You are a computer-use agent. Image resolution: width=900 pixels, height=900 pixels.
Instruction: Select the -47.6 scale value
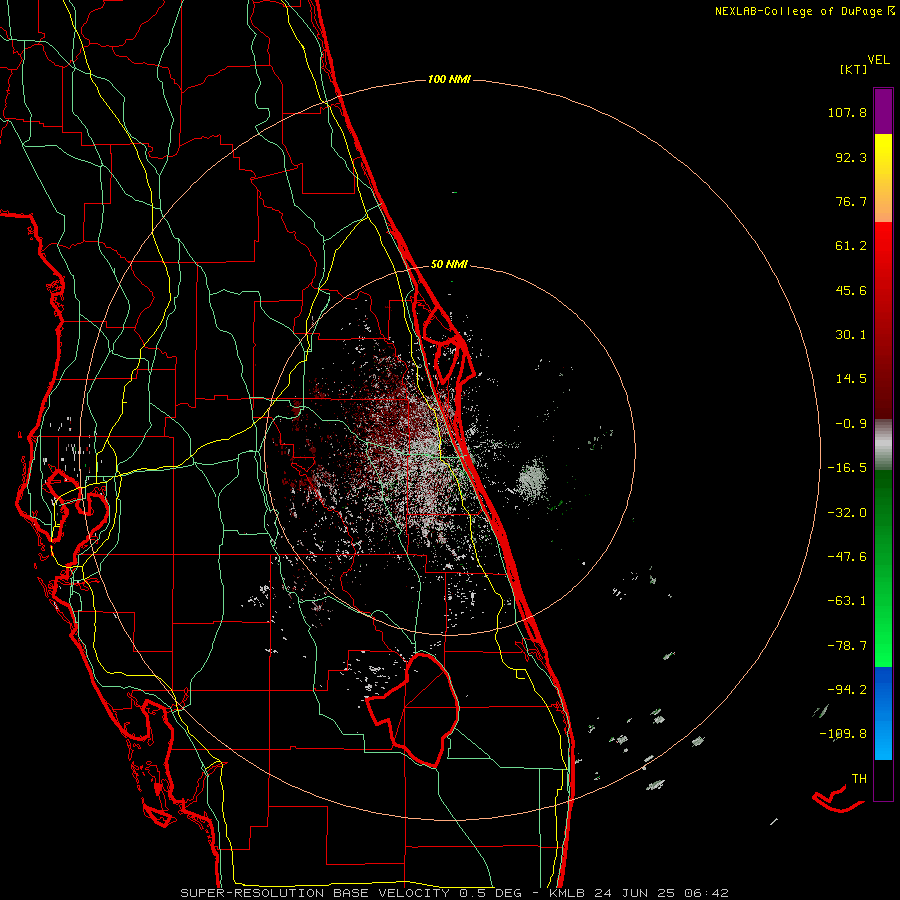click(847, 557)
